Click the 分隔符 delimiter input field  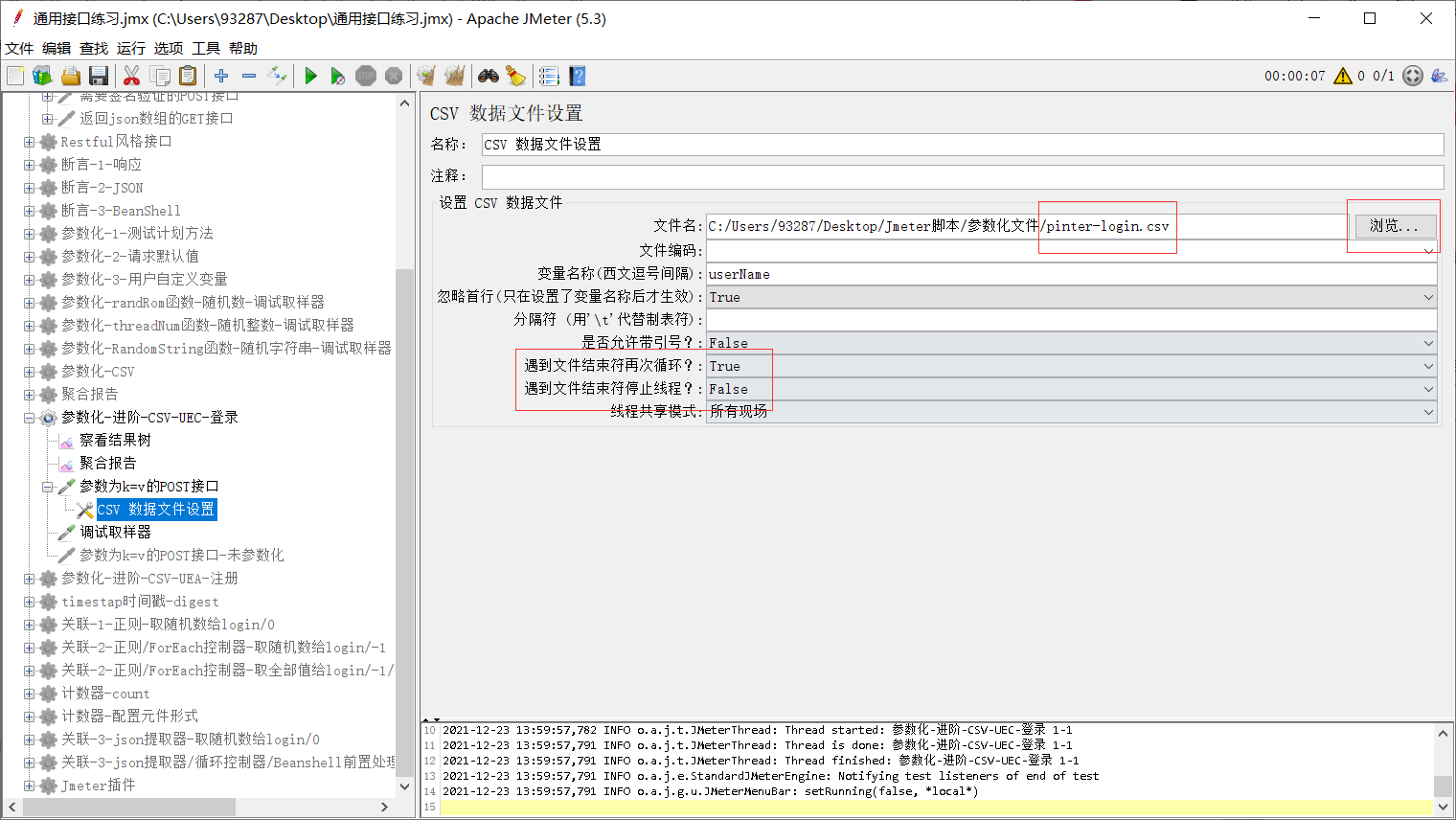1072,320
